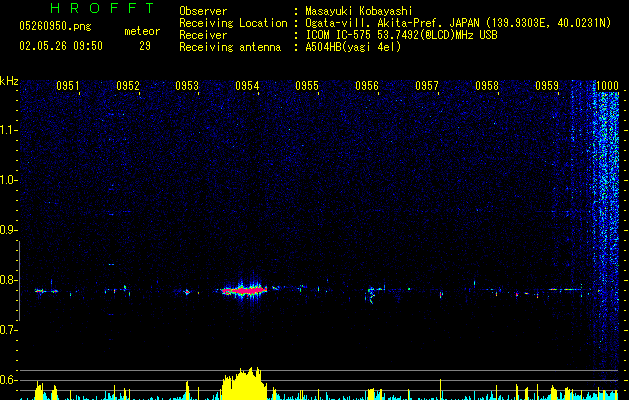629x400 pixels.
Task: Click the 0.9 kHz frequency axis label
Action: click(x=8, y=230)
